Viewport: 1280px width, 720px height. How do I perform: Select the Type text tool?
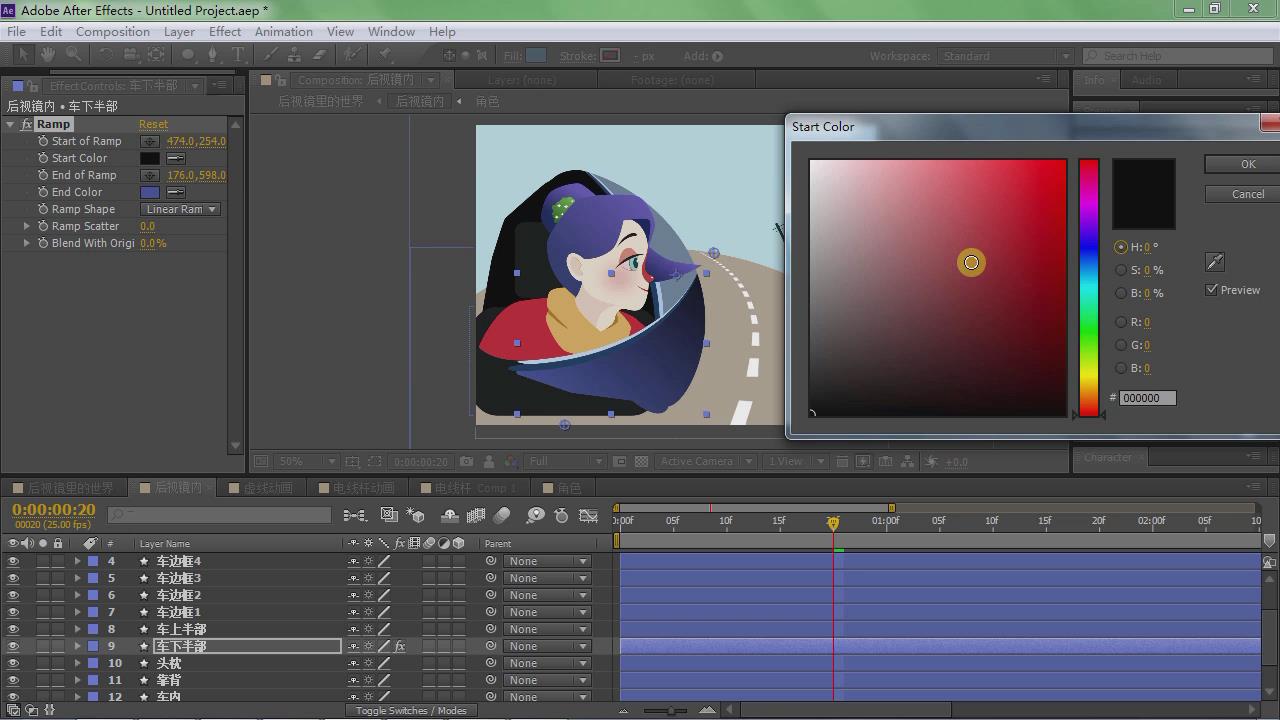(237, 55)
